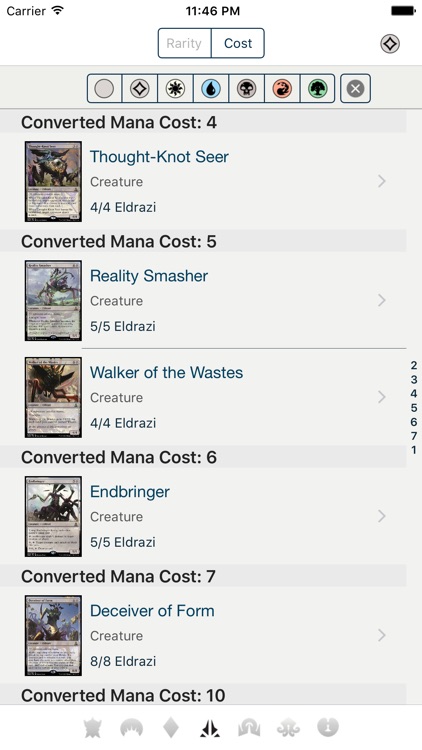
Task: Select the black skull mana filter
Action: click(x=246, y=88)
